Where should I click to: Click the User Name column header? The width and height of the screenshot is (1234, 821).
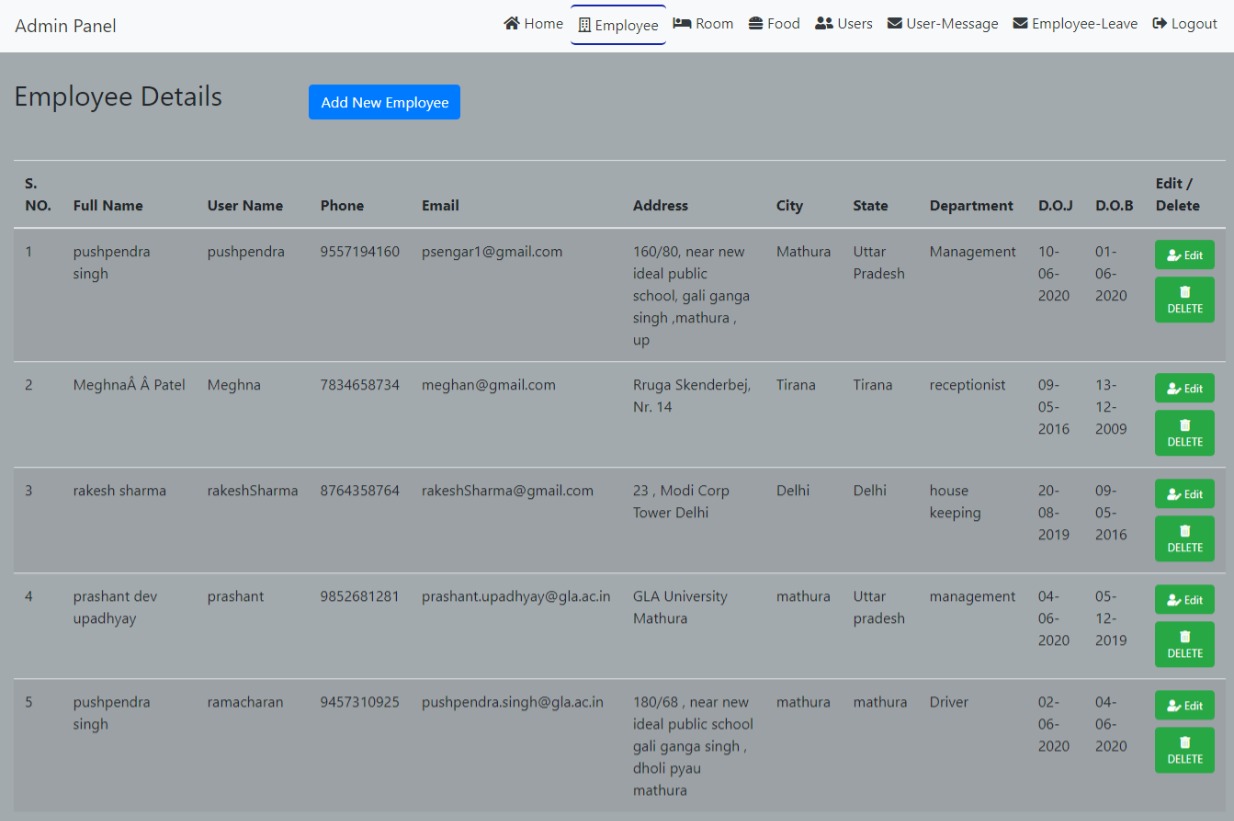(245, 205)
